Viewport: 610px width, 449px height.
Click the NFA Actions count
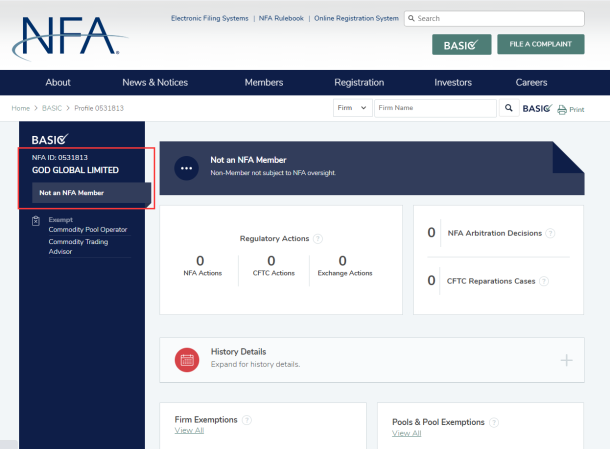tap(200, 260)
